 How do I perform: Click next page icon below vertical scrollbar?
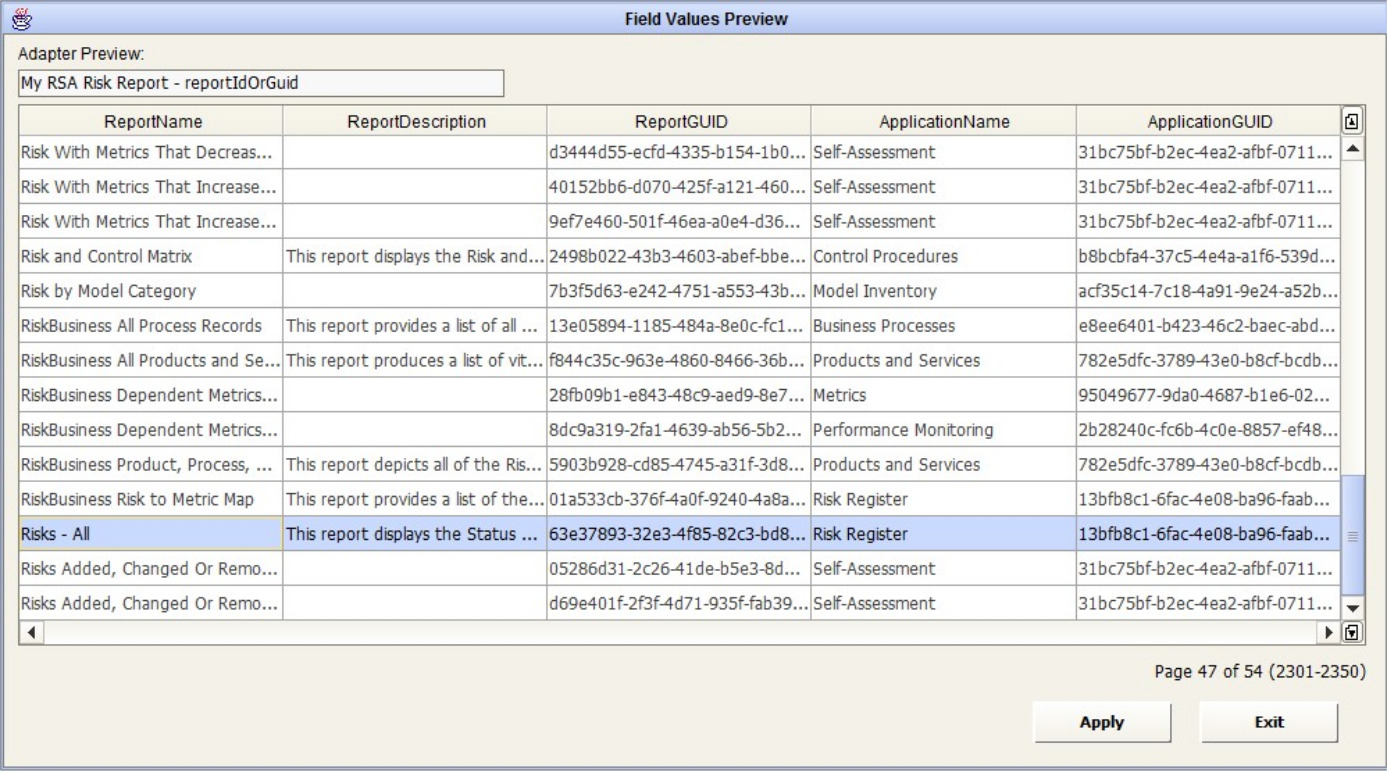(x=1351, y=632)
